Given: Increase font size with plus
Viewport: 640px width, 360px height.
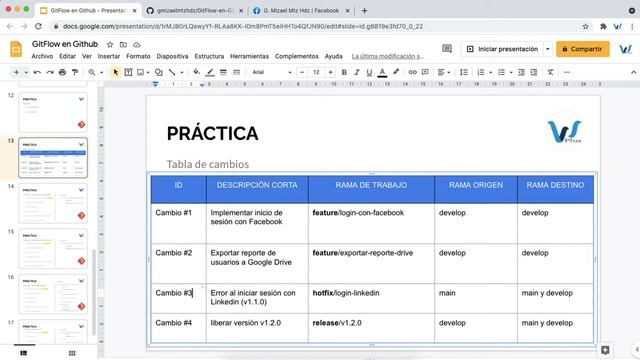Looking at the screenshot, I should tap(331, 72).
